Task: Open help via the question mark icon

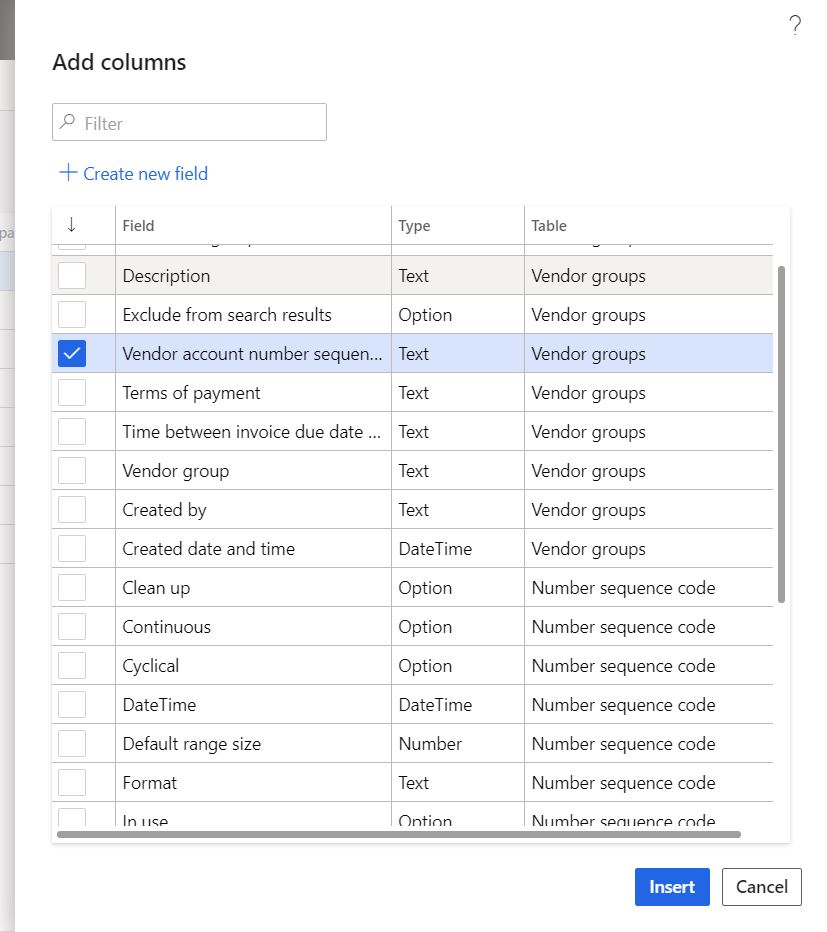Action: 795,25
